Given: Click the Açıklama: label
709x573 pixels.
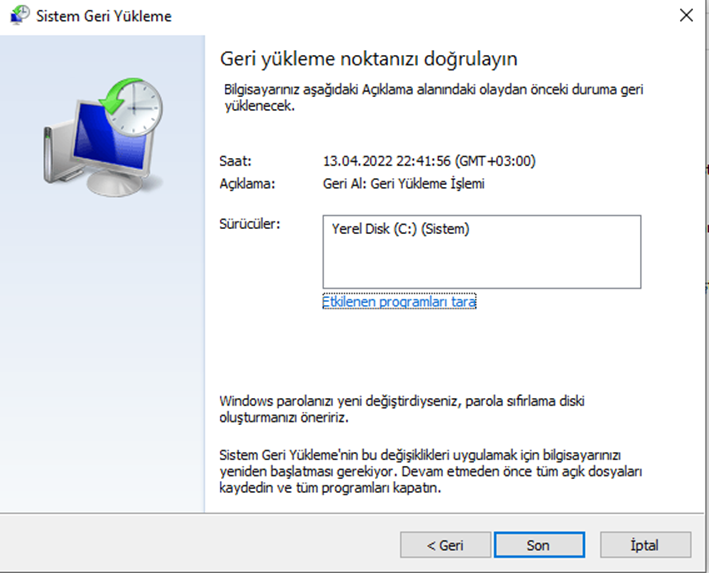Looking at the screenshot, I should point(247,184).
